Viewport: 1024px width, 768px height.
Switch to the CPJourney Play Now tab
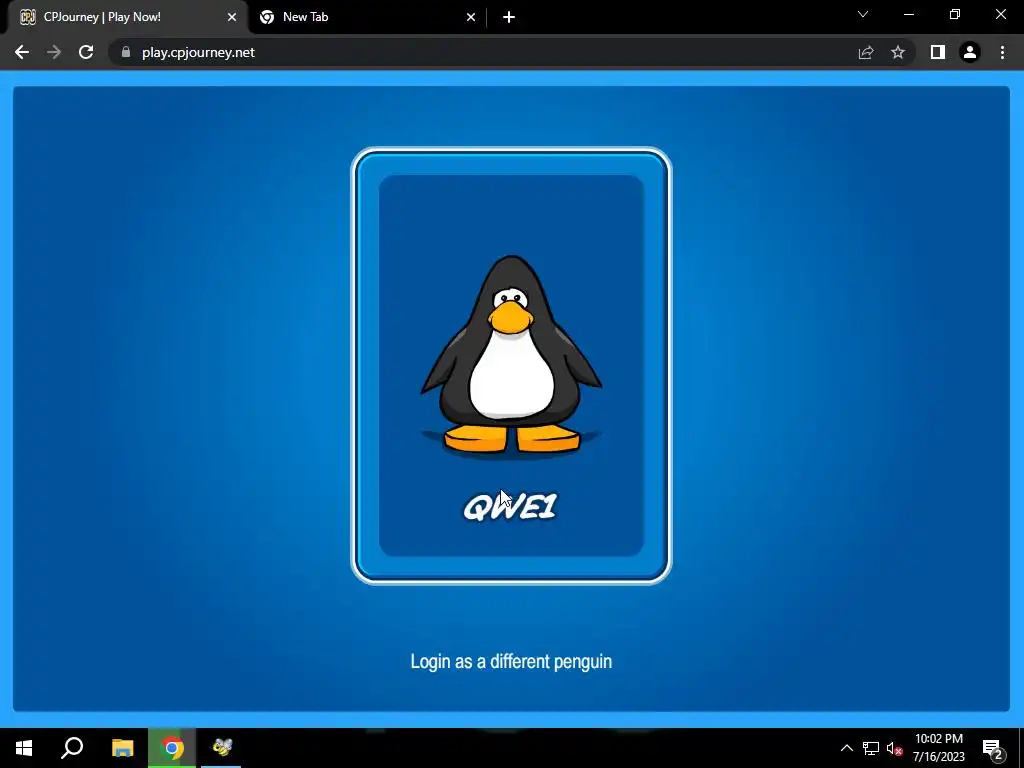coord(127,17)
